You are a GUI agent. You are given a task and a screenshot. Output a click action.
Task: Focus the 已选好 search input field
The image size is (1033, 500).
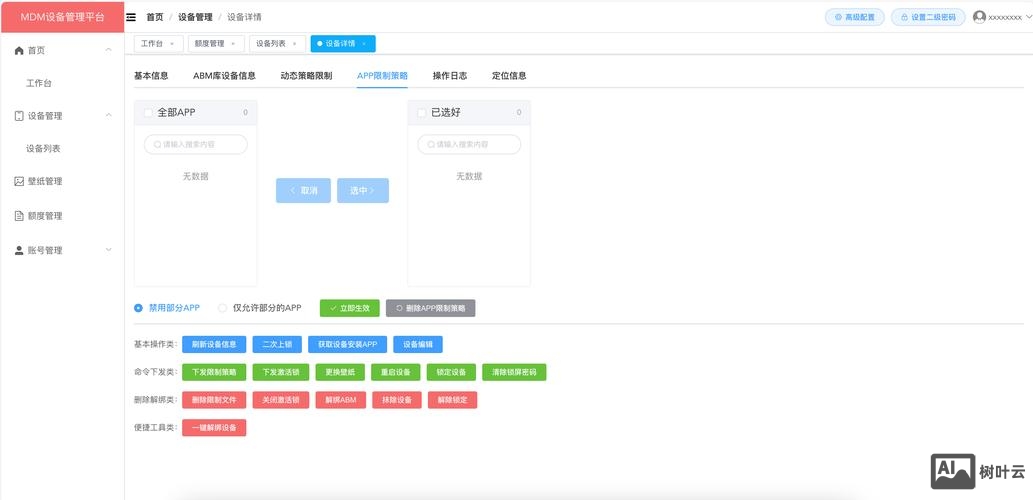coord(469,144)
